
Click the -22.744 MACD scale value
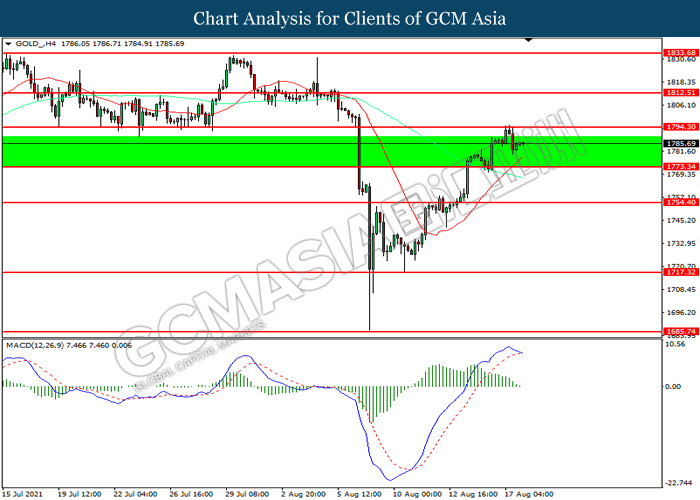coord(679,483)
